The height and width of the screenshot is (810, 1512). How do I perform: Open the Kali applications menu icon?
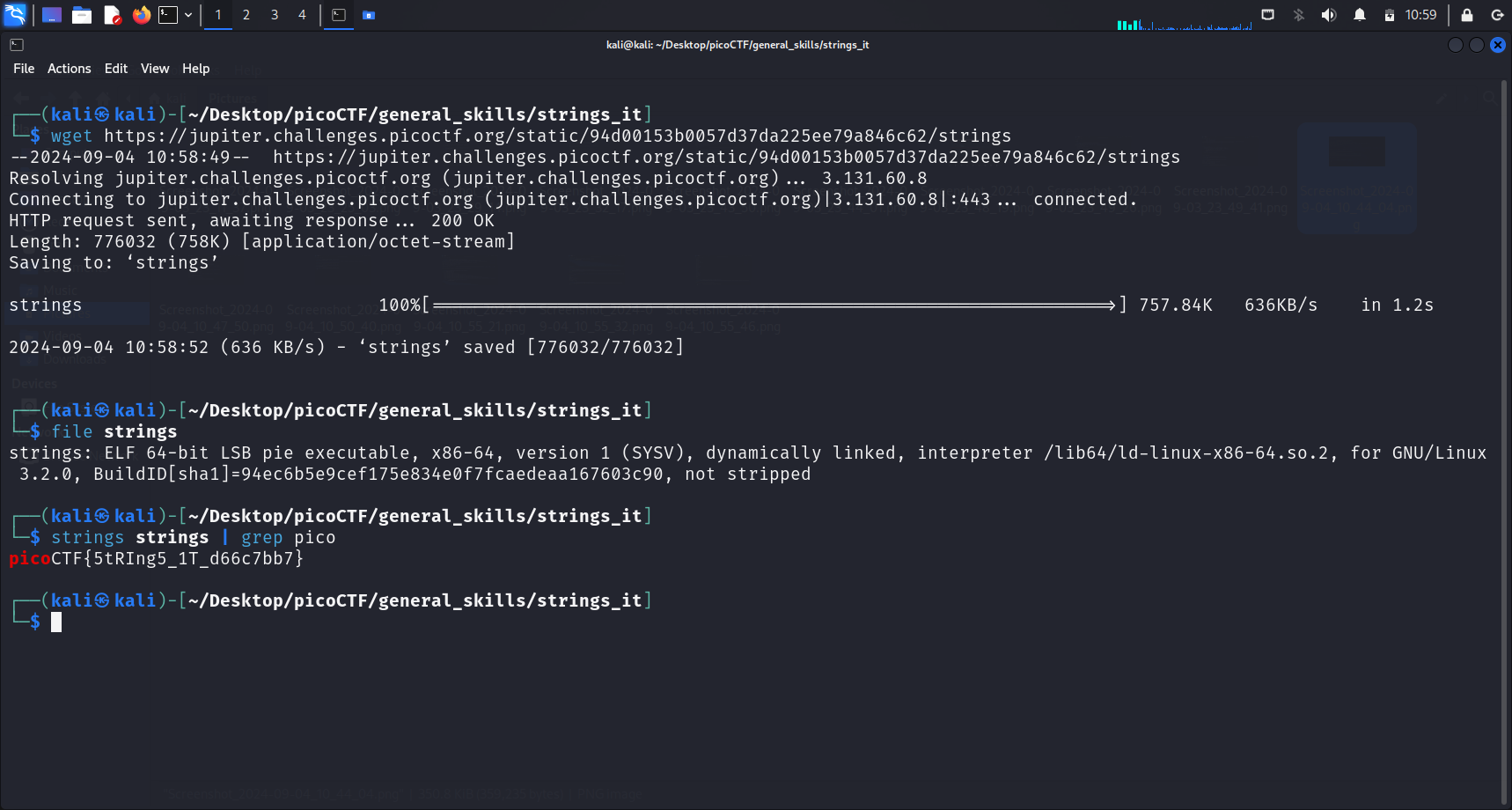tap(16, 15)
